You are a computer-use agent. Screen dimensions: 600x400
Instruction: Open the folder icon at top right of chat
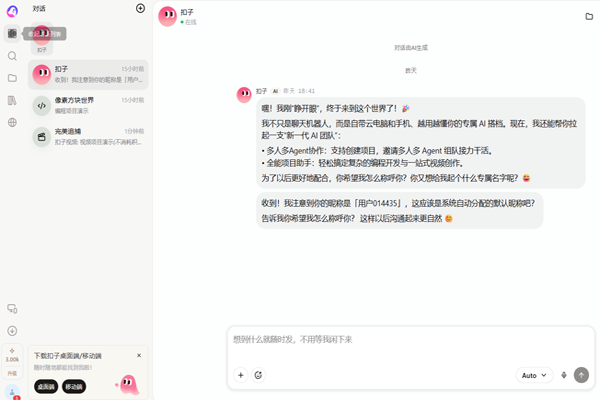[589, 16]
